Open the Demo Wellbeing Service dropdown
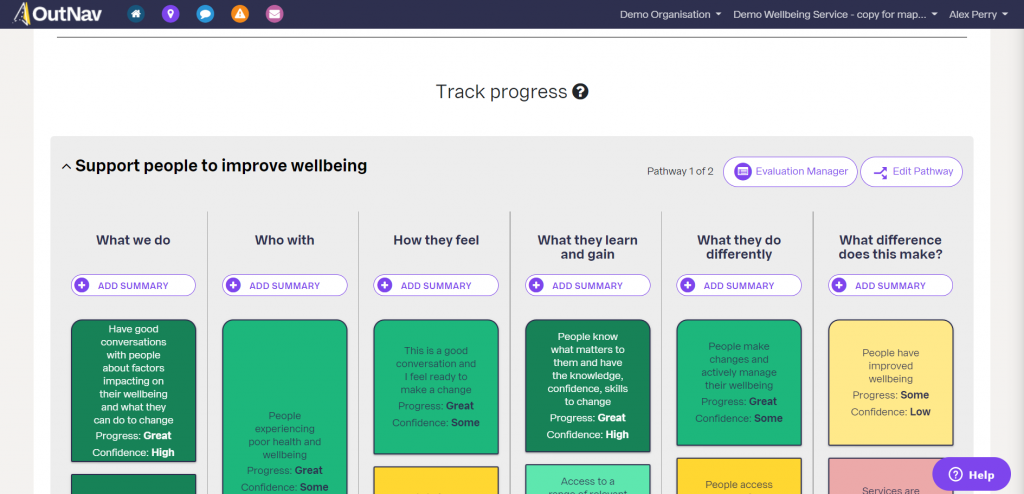This screenshot has width=1024, height=494. [x=835, y=14]
